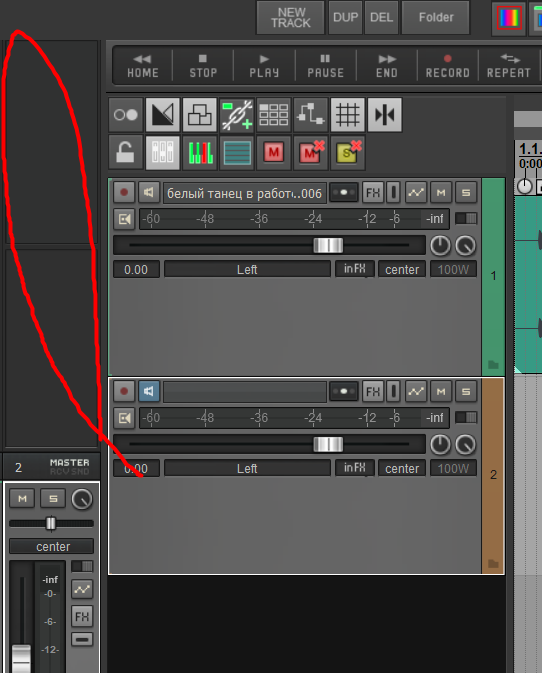Toggle auto-crossfade icon in toolbar
This screenshot has width=542, height=673.
click(163, 115)
